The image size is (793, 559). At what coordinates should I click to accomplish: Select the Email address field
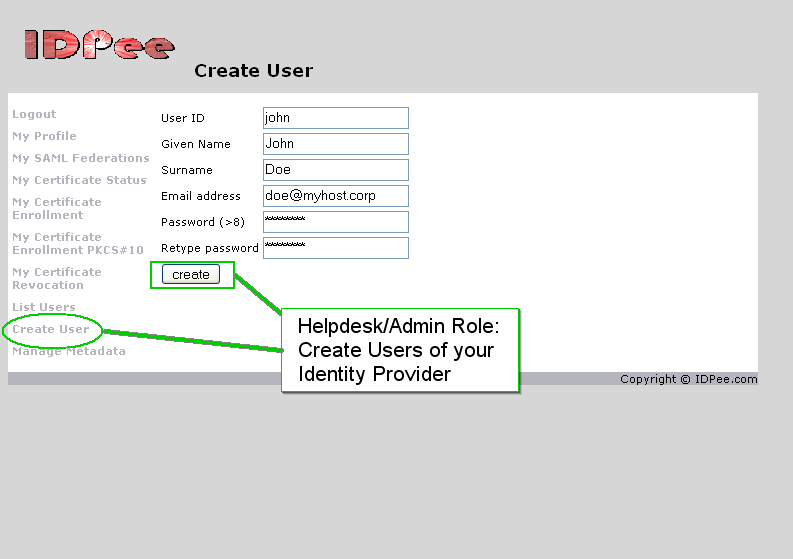click(336, 196)
